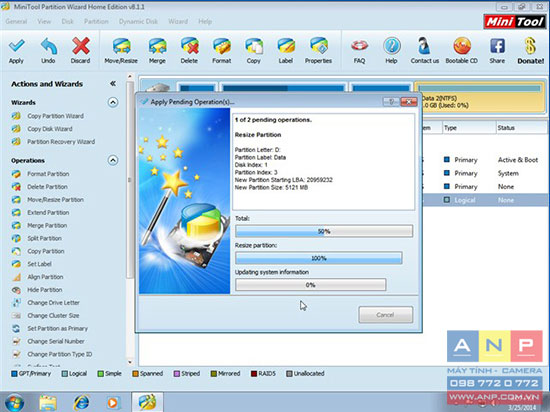Click the dialog's help question button
This screenshot has width=550, height=412.
391,102
